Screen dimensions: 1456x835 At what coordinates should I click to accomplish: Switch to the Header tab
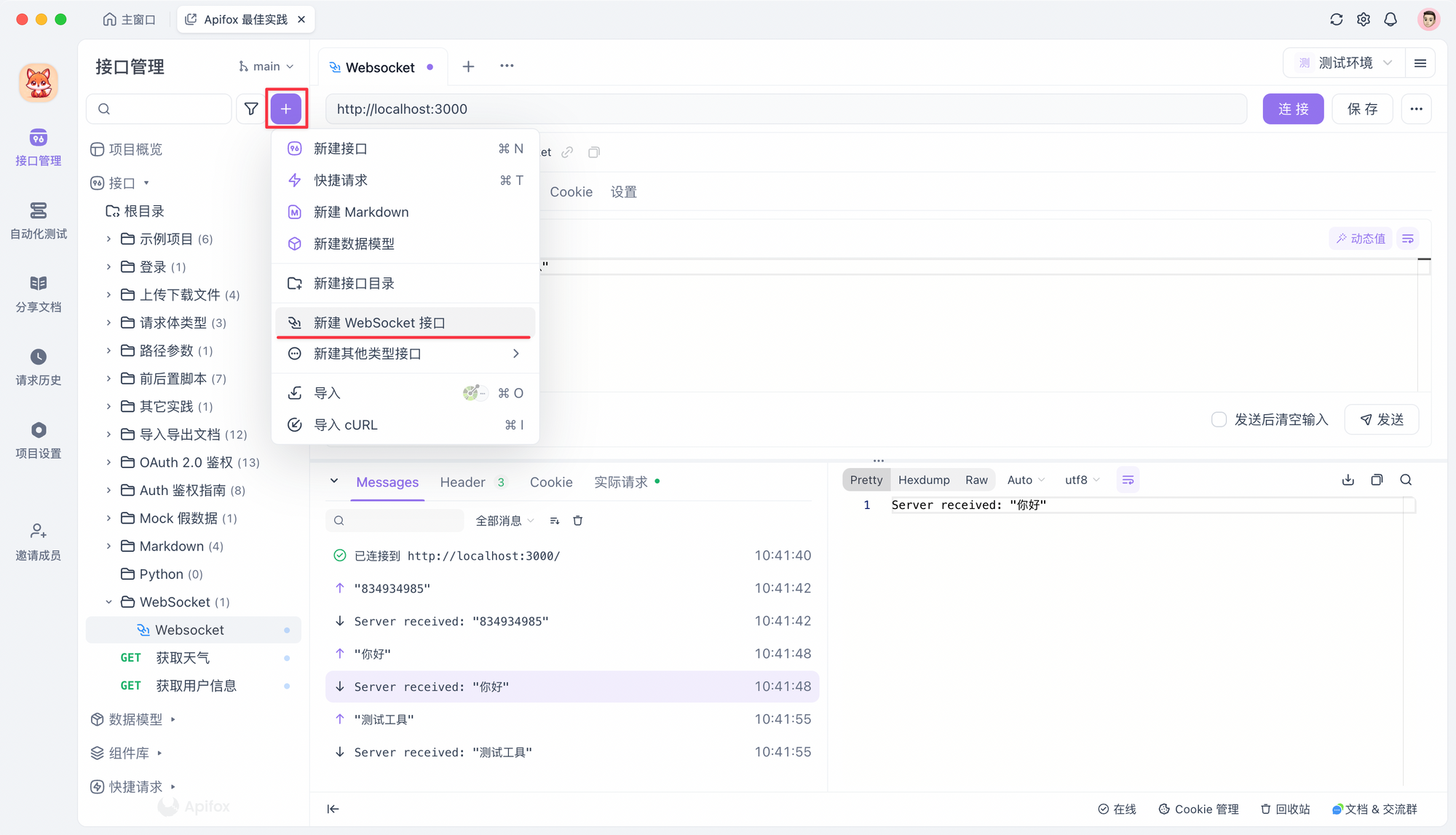pos(462,481)
